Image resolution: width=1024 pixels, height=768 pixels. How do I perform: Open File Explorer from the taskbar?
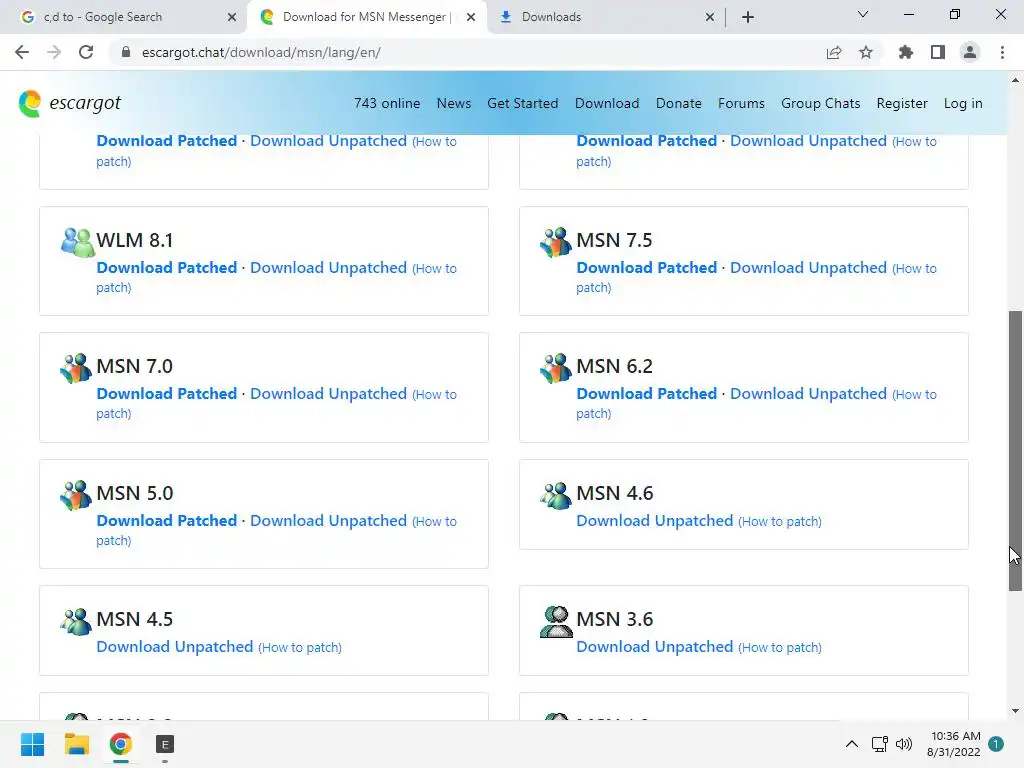pyautogui.click(x=76, y=744)
